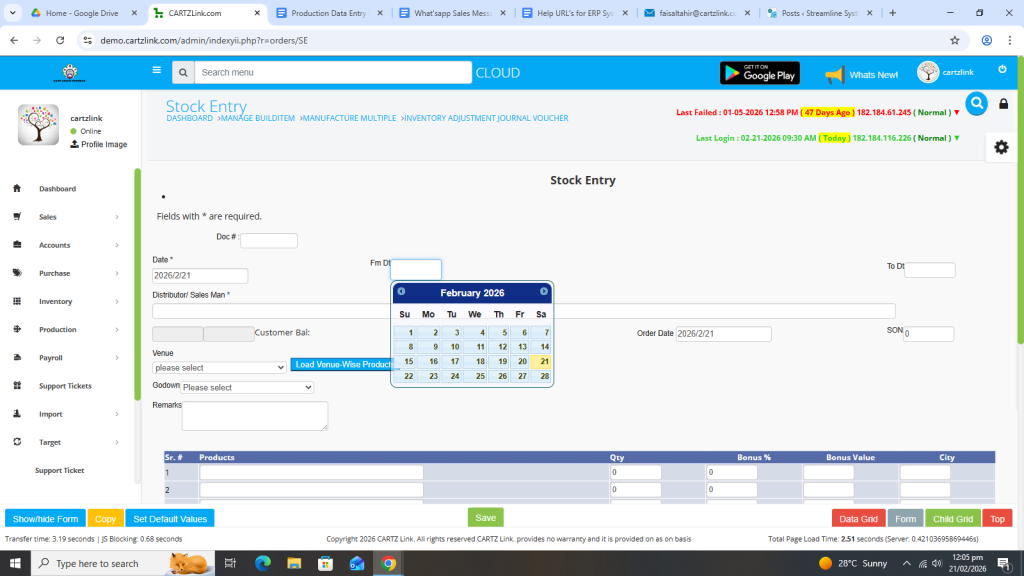
Task: Open the Inventory sidebar menu
Action: 66,301
